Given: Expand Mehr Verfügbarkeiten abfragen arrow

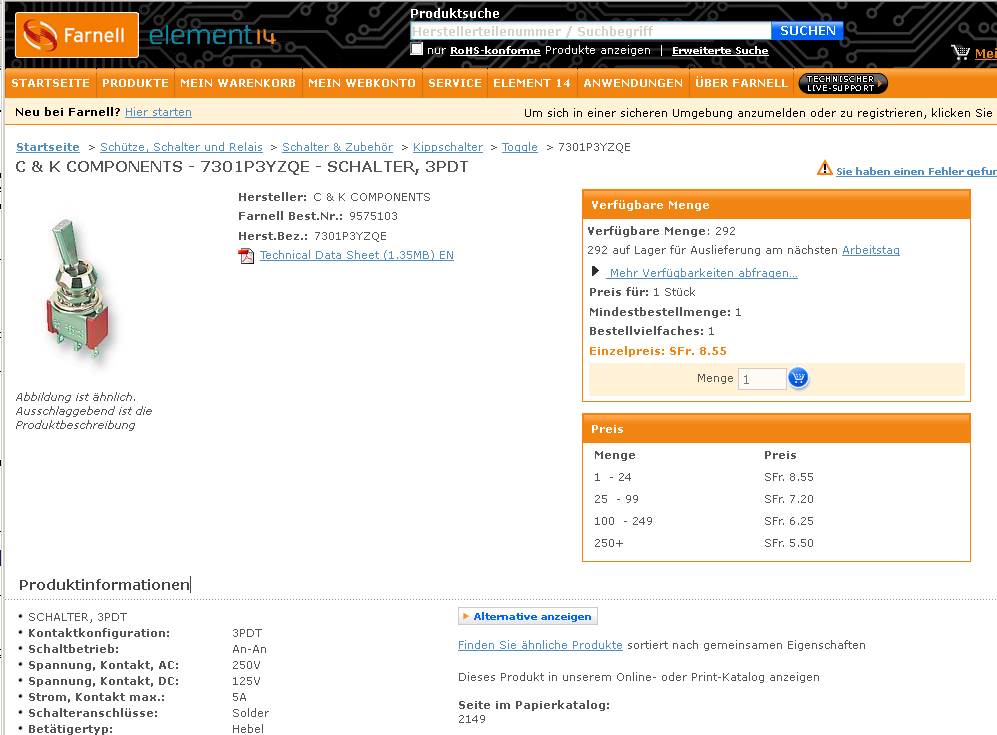Looking at the screenshot, I should pyautogui.click(x=595, y=271).
